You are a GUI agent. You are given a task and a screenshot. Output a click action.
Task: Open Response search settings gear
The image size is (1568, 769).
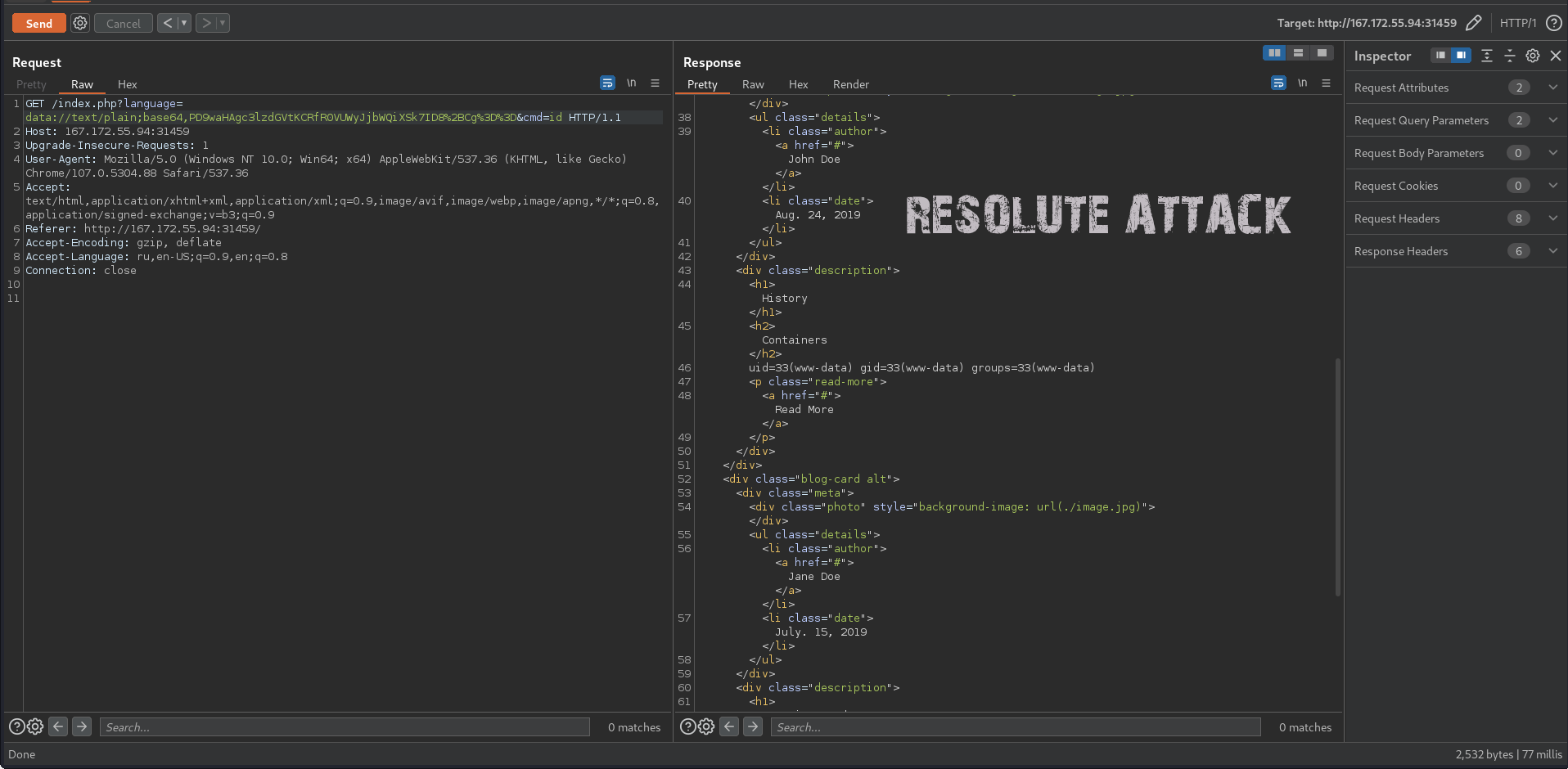(706, 726)
